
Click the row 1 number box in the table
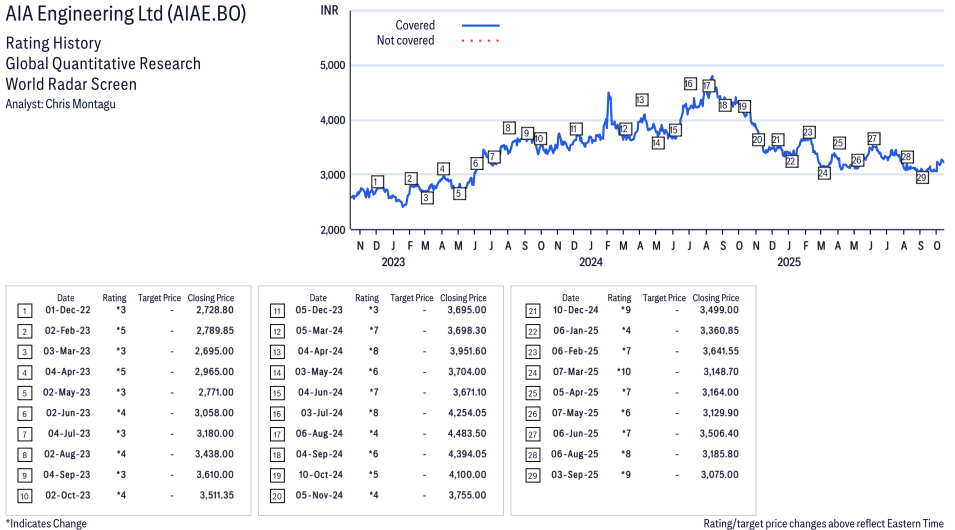pos(23,311)
